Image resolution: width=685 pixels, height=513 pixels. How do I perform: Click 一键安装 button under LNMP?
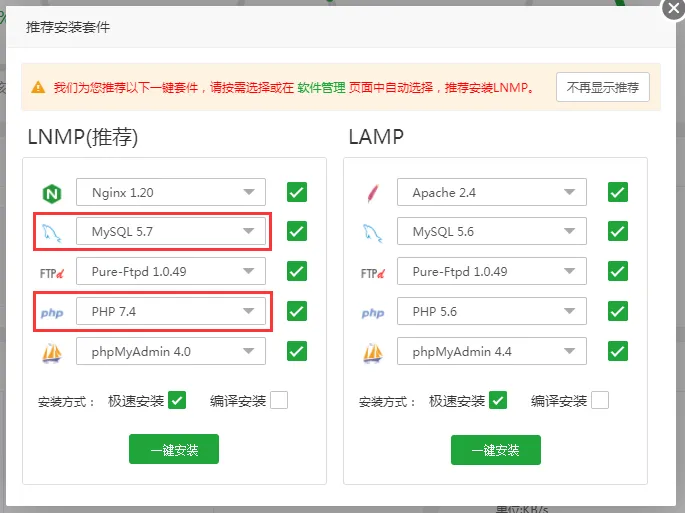[174, 449]
